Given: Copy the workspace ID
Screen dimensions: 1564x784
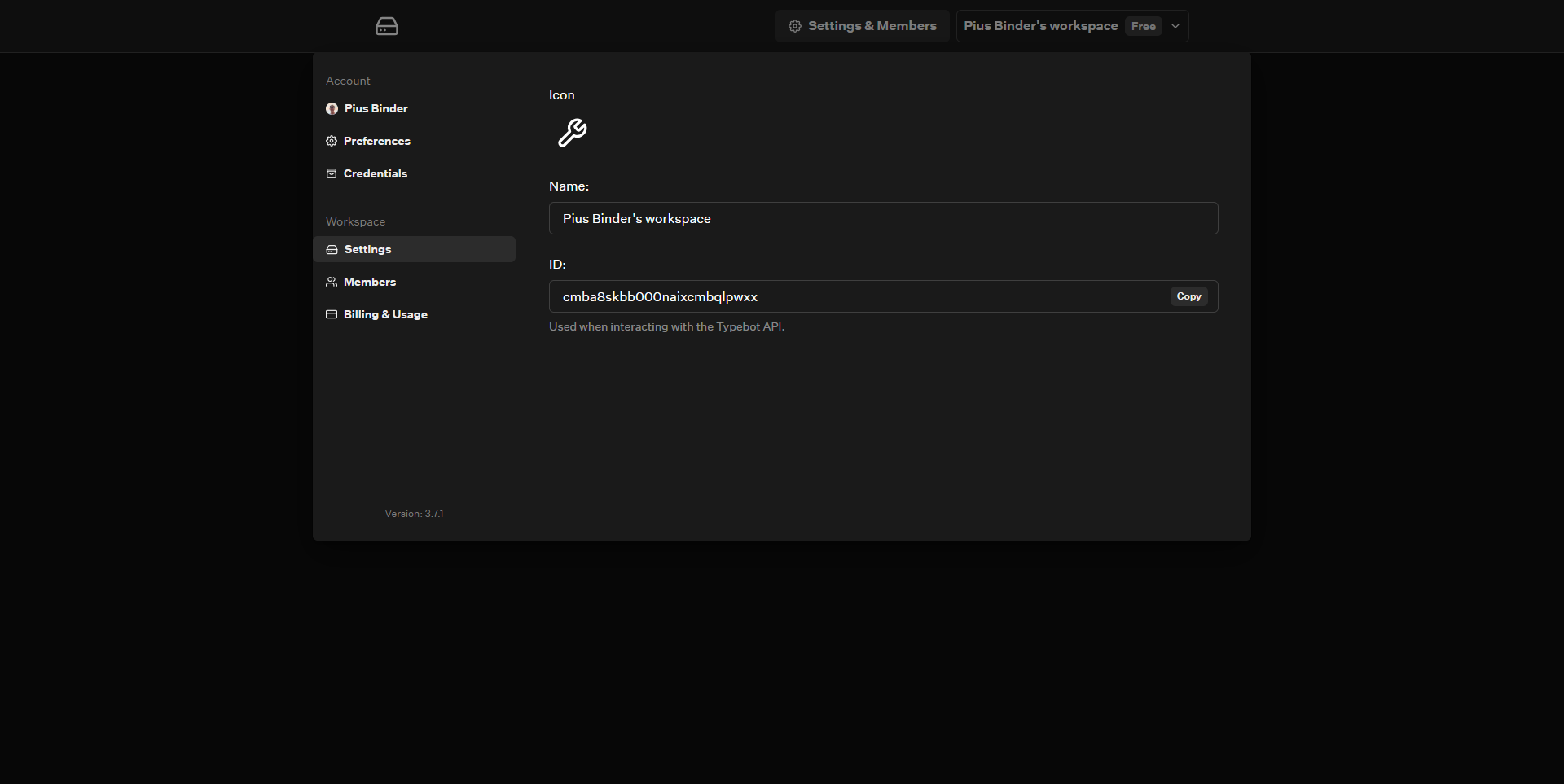Looking at the screenshot, I should [1188, 296].
